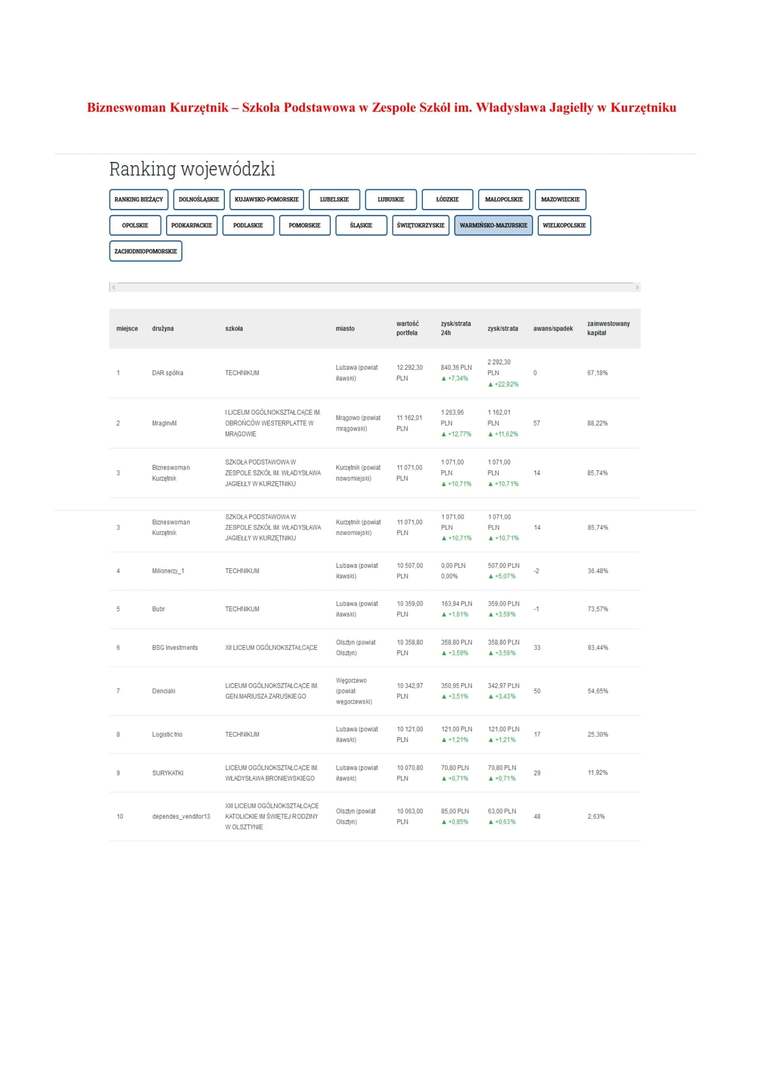Click invested capital '36,48%'
The height and width of the screenshot is (1080, 764).
(x=597, y=571)
